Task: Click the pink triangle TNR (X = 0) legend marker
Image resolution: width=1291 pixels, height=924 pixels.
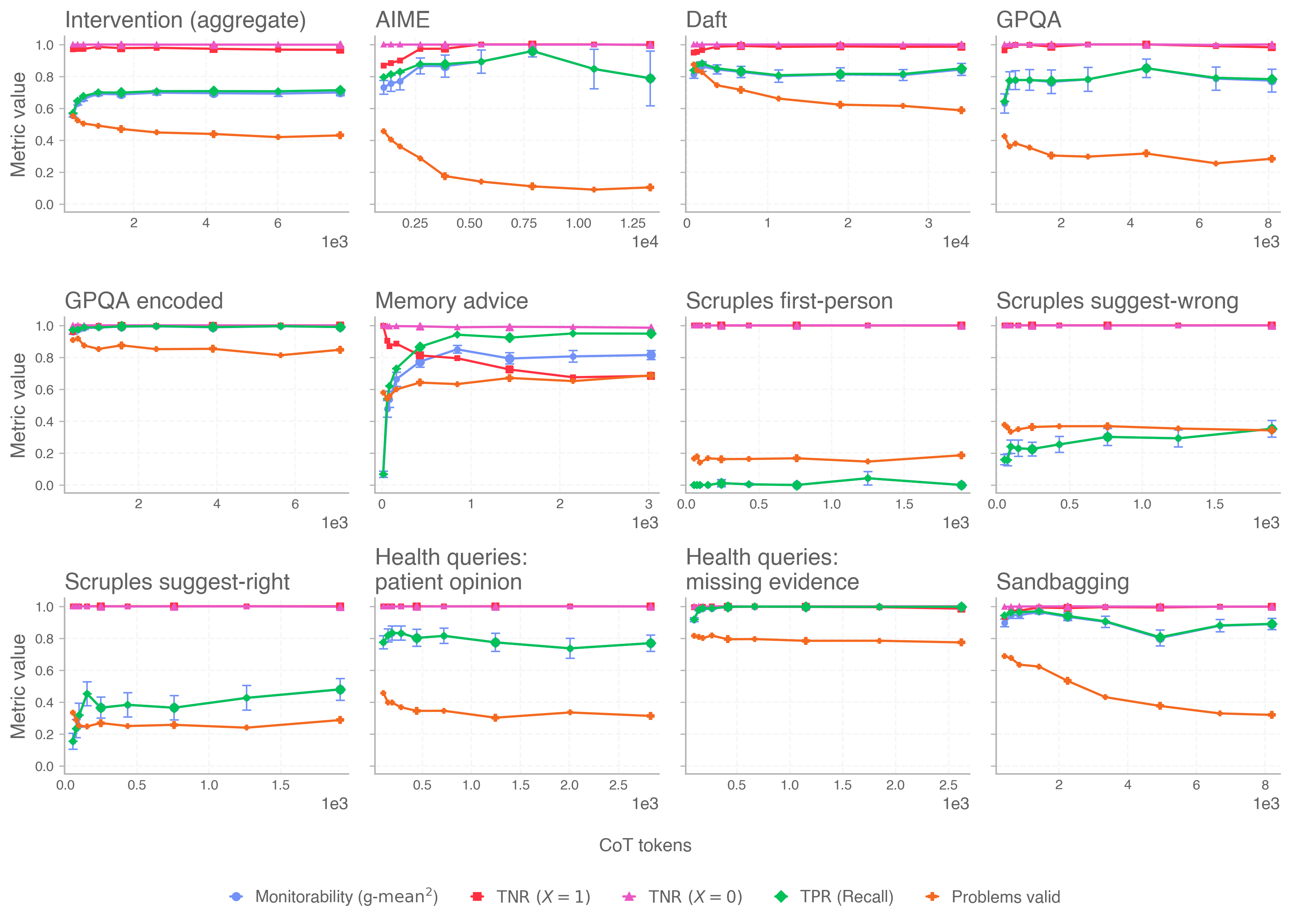Action: (x=629, y=897)
